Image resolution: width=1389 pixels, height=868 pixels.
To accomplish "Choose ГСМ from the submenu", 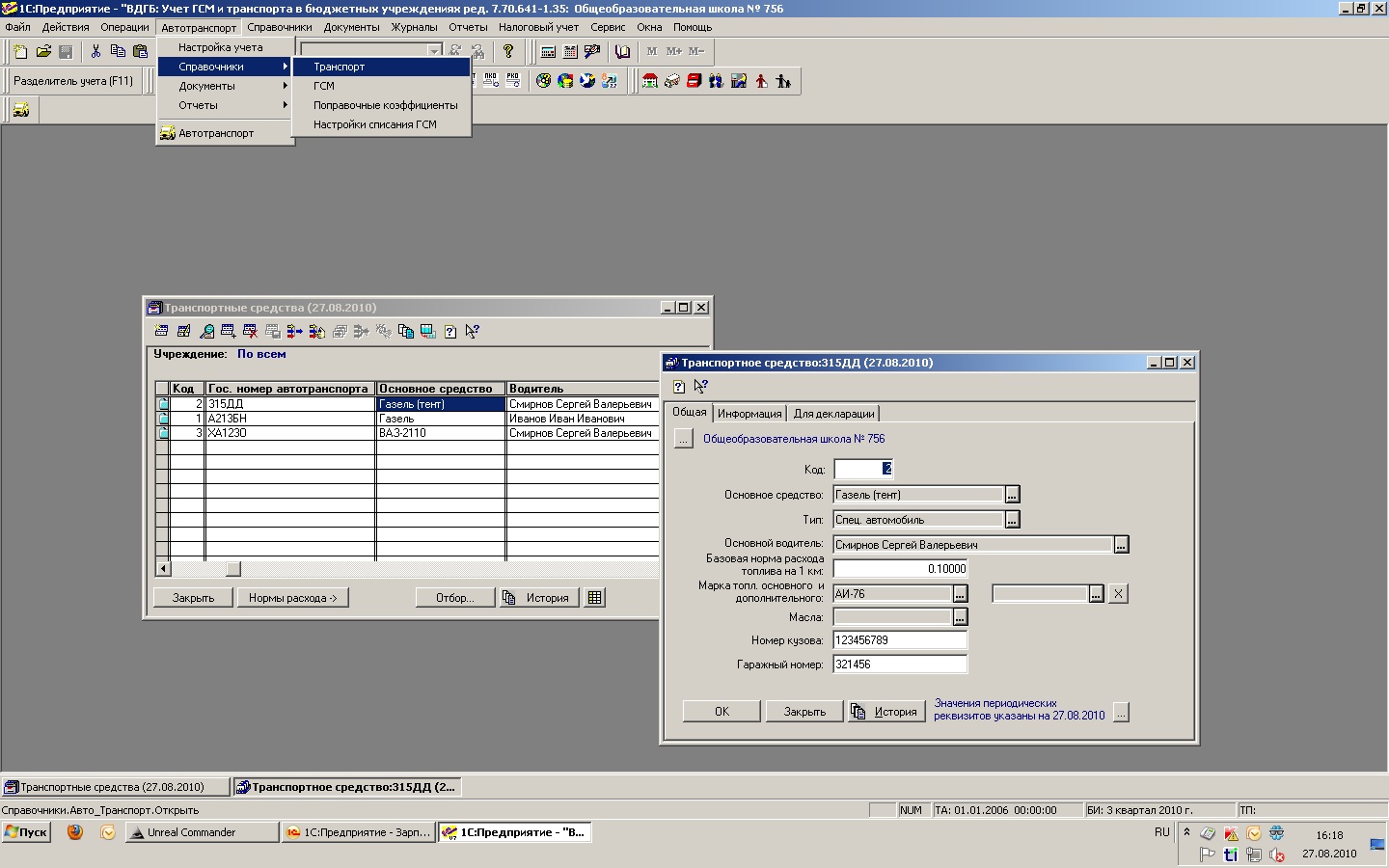I will (x=381, y=86).
